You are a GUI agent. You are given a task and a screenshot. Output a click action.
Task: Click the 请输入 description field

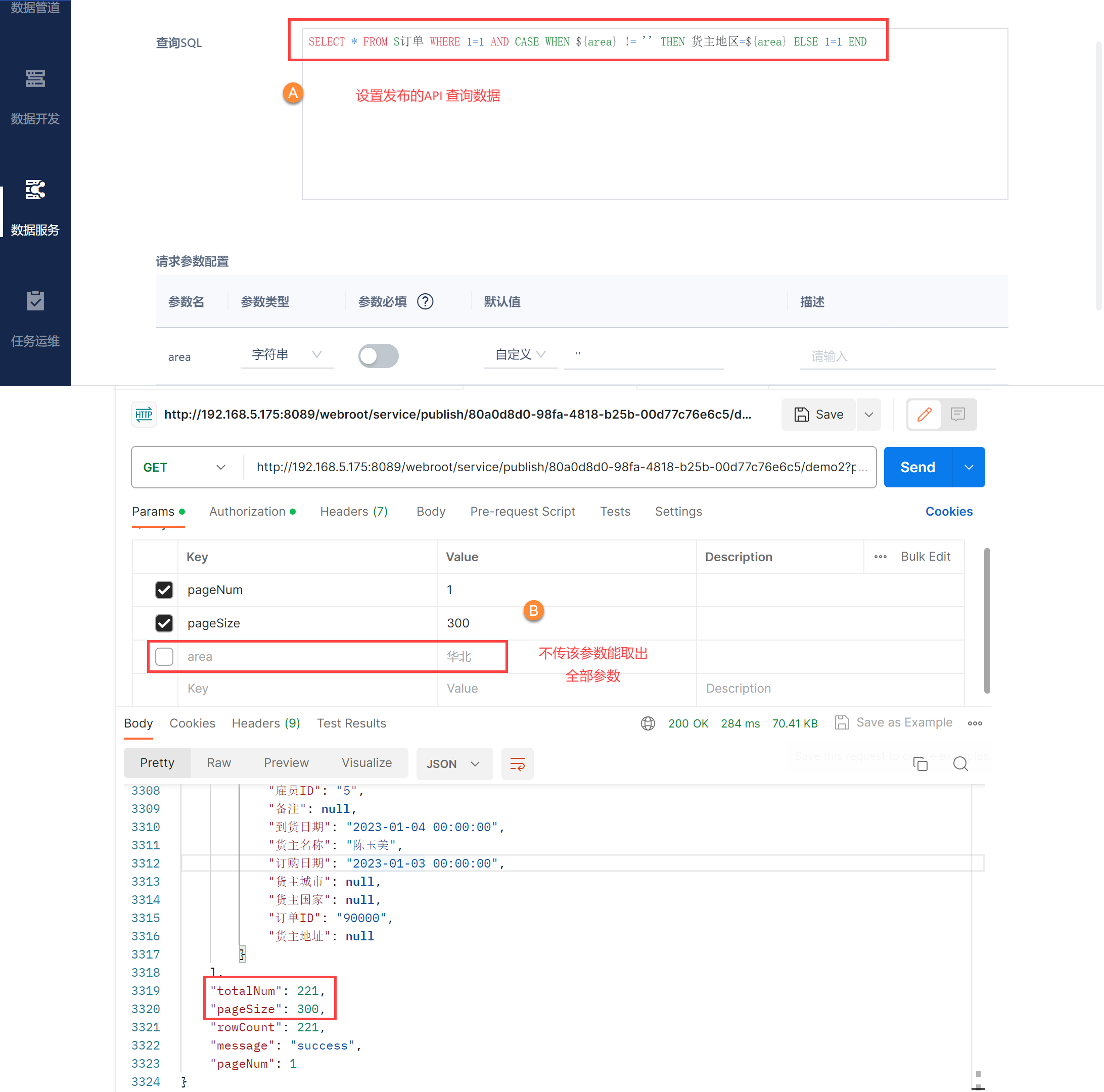[898, 356]
